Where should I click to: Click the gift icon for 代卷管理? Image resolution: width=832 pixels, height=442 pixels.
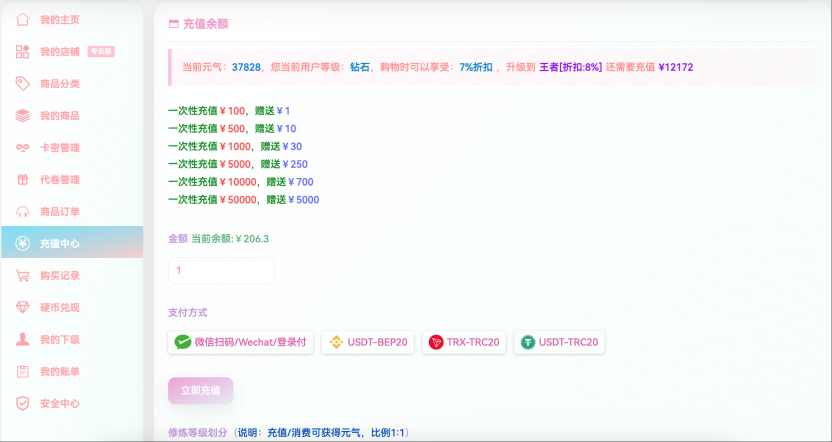(x=22, y=179)
